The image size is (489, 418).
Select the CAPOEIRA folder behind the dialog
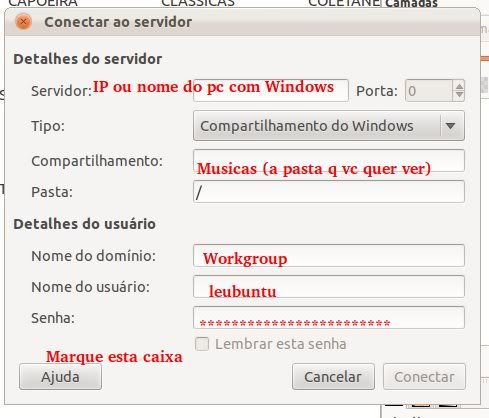[x=43, y=3]
